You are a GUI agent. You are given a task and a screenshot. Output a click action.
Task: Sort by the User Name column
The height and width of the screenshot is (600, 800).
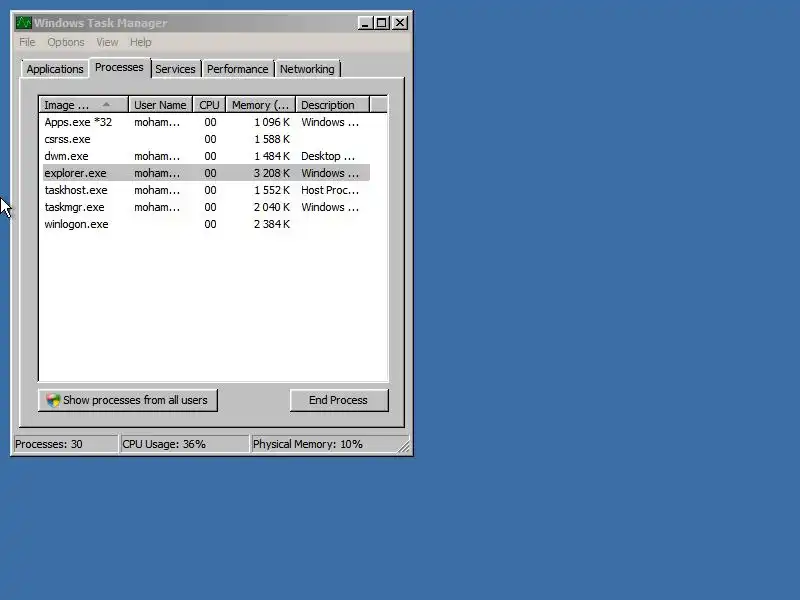point(160,105)
